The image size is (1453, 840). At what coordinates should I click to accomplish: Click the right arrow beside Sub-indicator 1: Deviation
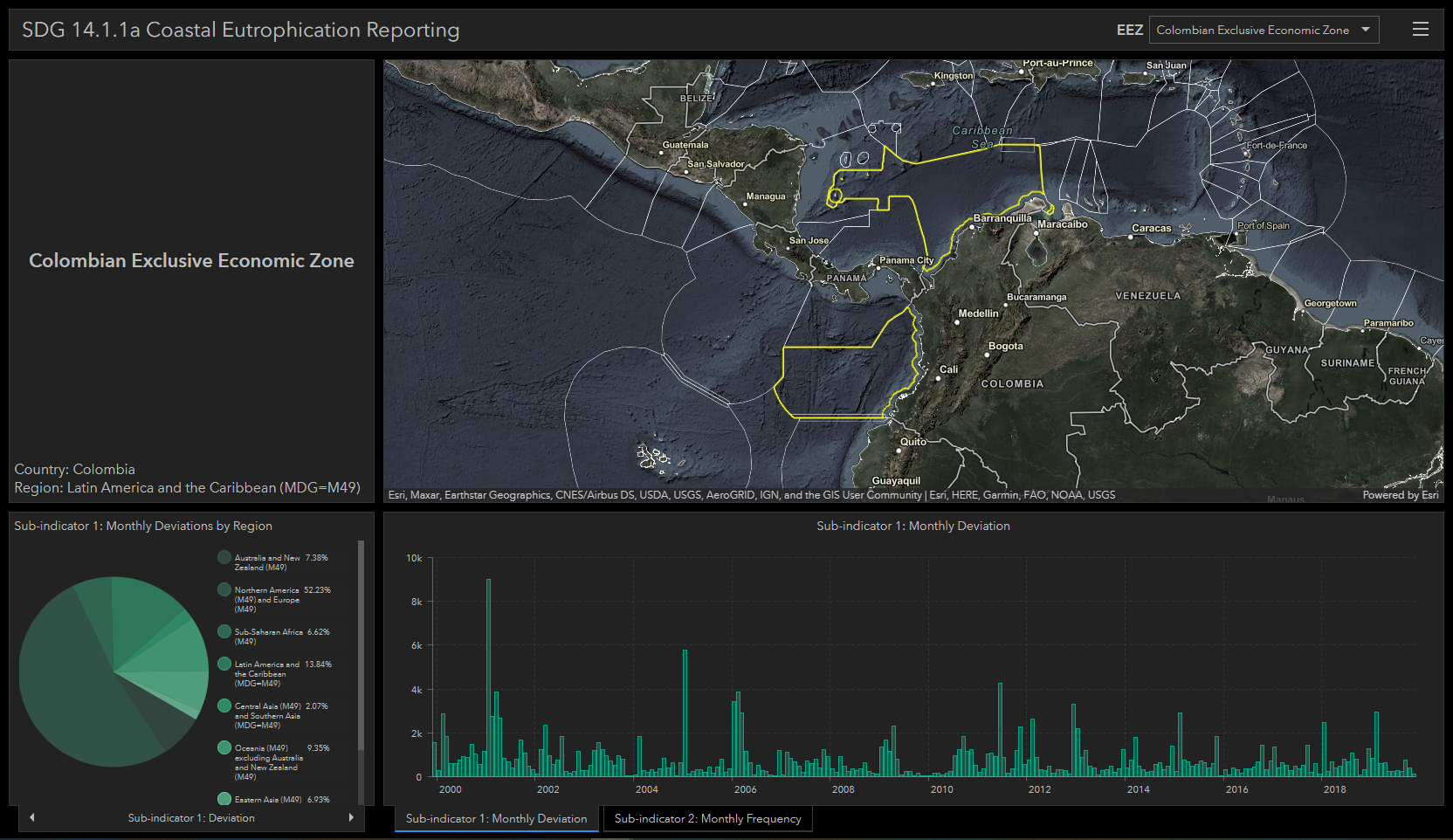click(352, 818)
